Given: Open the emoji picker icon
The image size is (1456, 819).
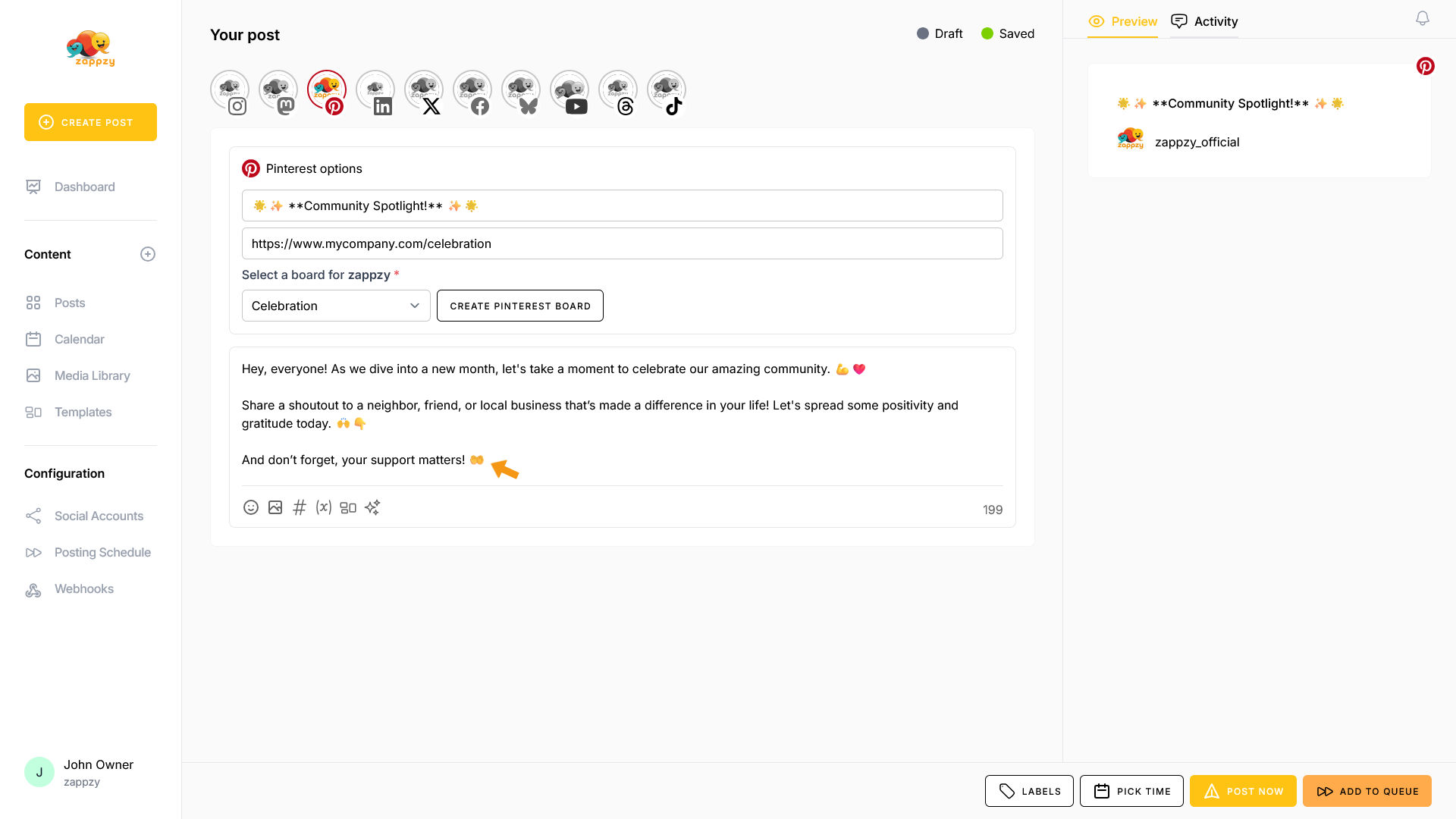Looking at the screenshot, I should click(x=251, y=507).
